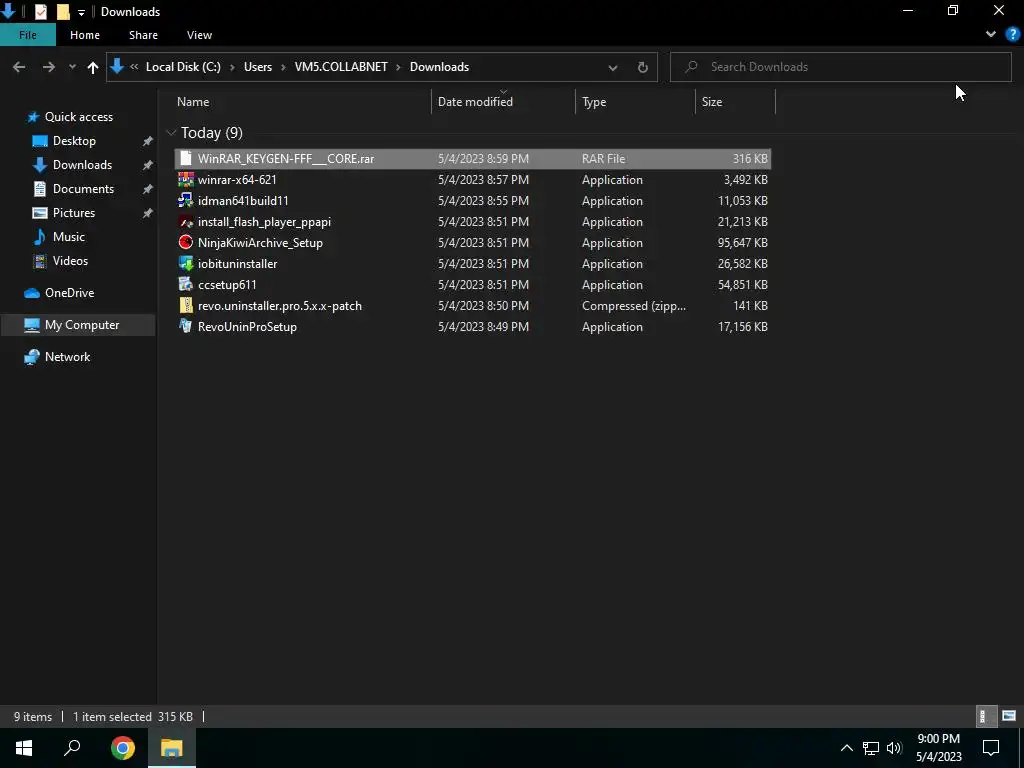
Task: Open Music in navigation pane
Action: [69, 236]
